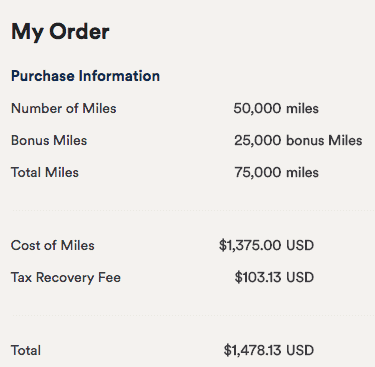This screenshot has height=367, width=375.
Task: Click the Tax Recovery Fee label
Action: [66, 278]
